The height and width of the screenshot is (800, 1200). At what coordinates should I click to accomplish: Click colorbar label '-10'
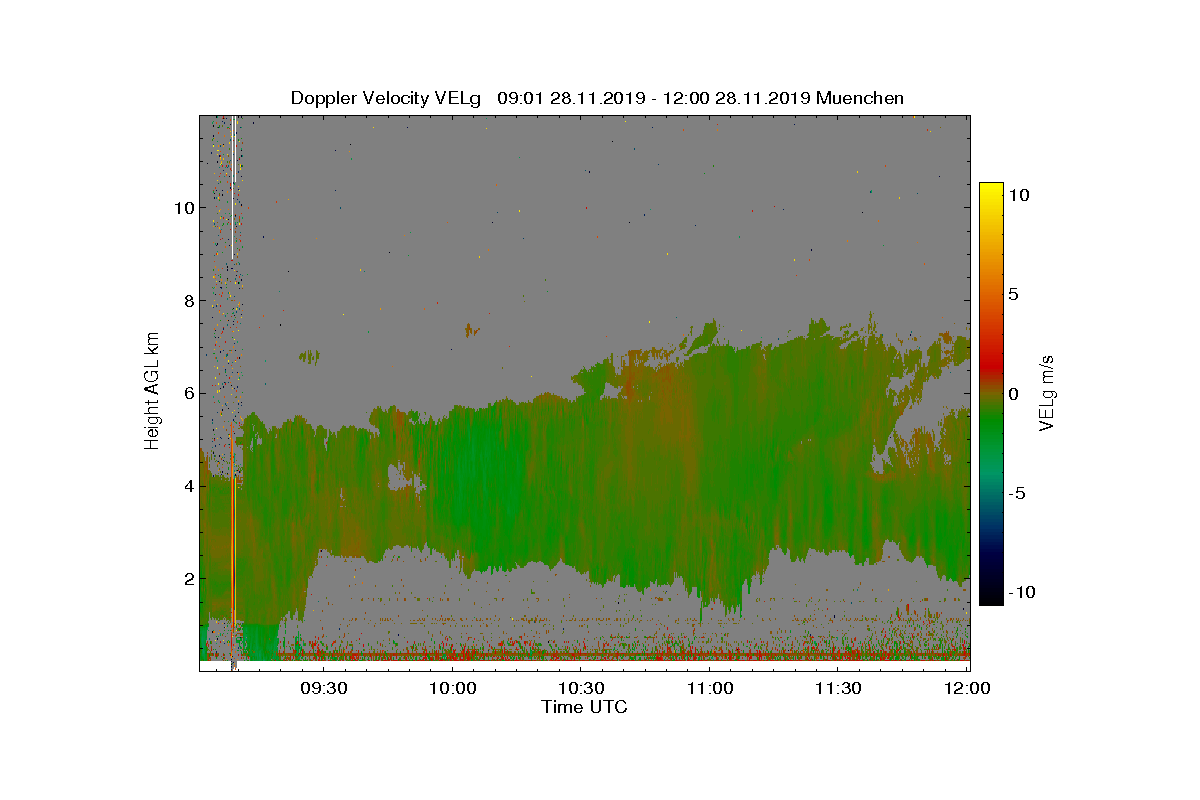[1020, 593]
